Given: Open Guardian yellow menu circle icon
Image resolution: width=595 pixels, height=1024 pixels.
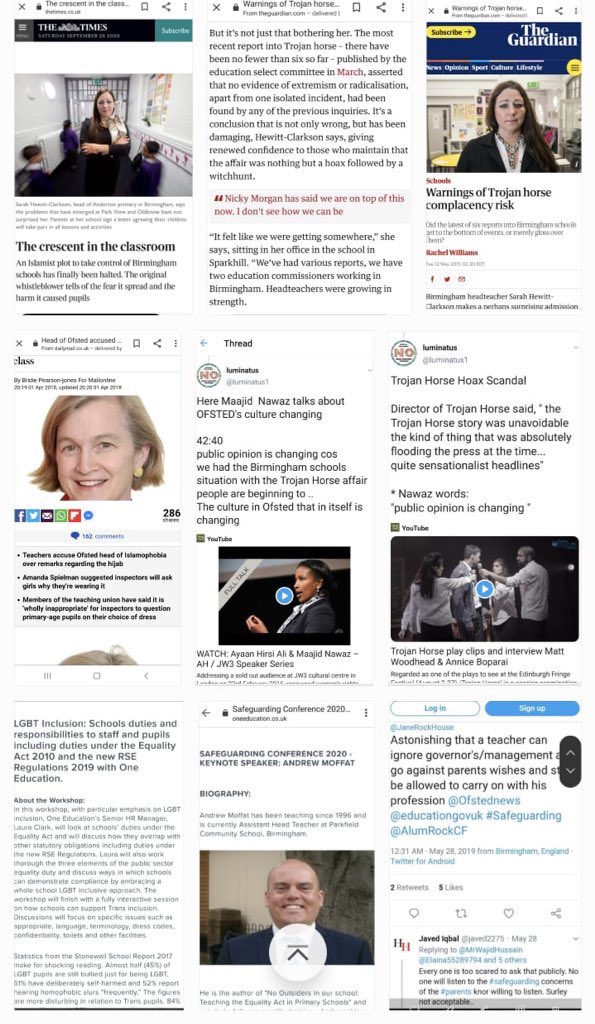Looking at the screenshot, I should pos(573,67).
